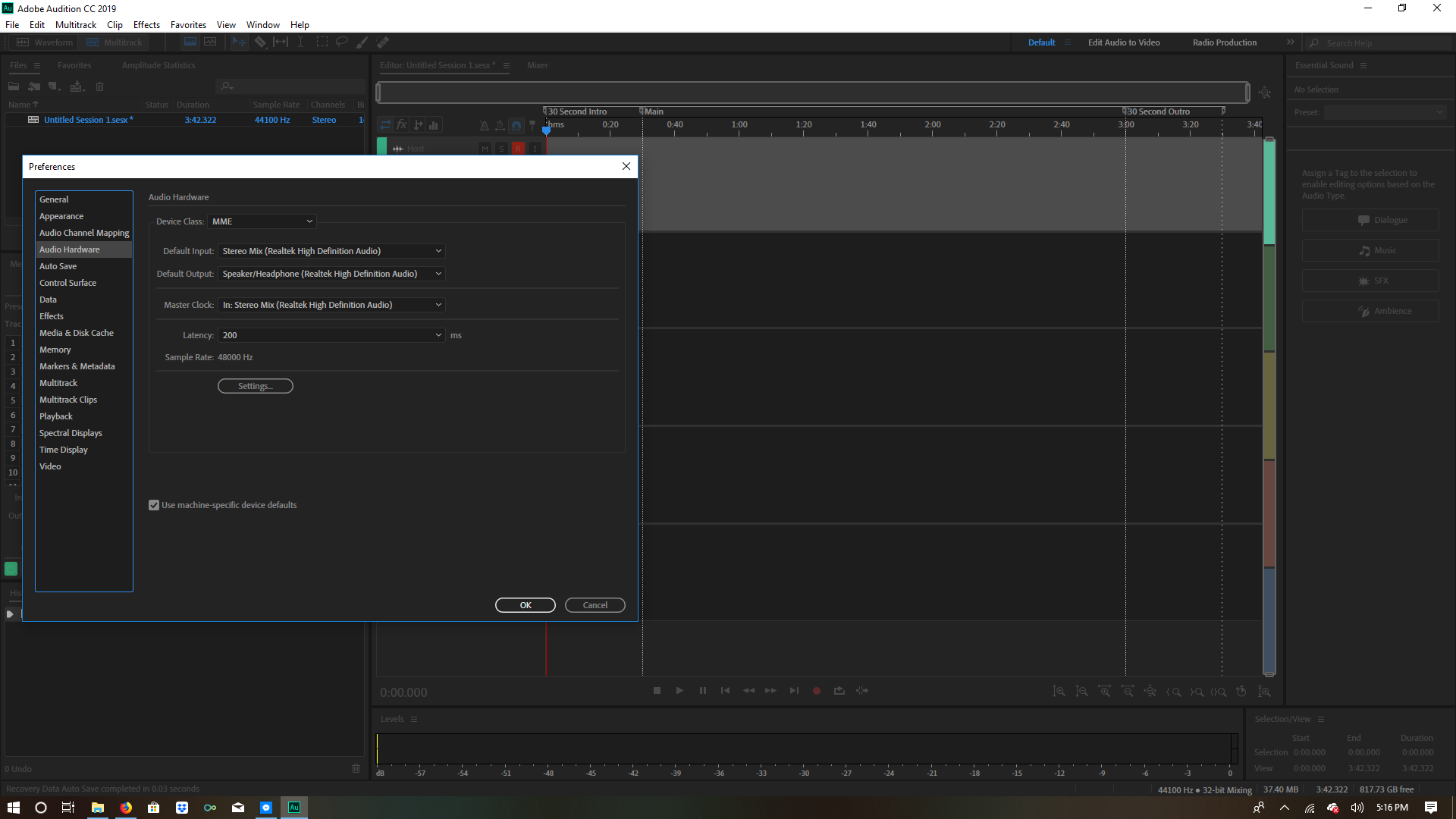Select the Spot Healing Brush tool

coord(383,42)
